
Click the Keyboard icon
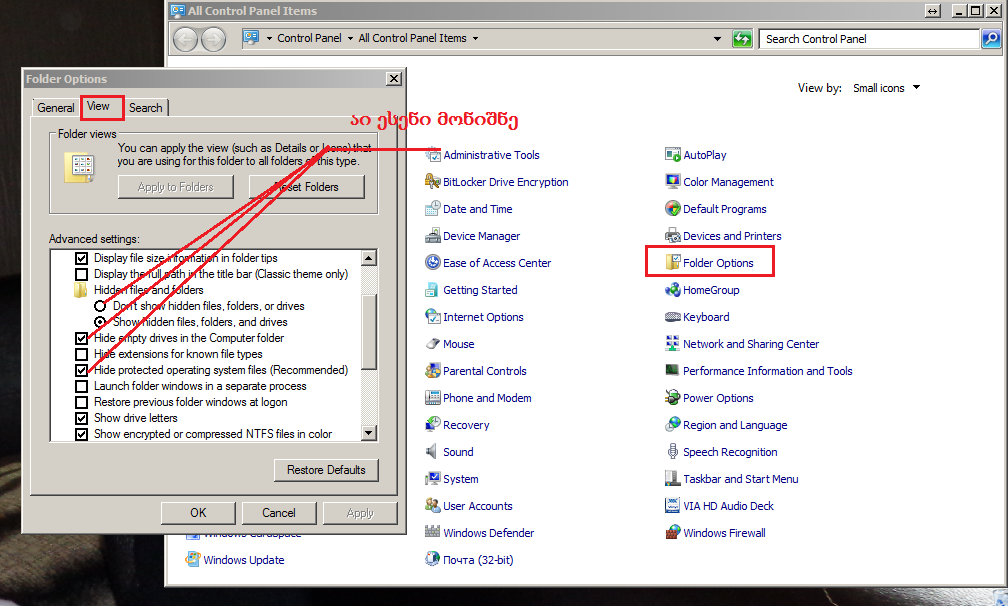[672, 317]
